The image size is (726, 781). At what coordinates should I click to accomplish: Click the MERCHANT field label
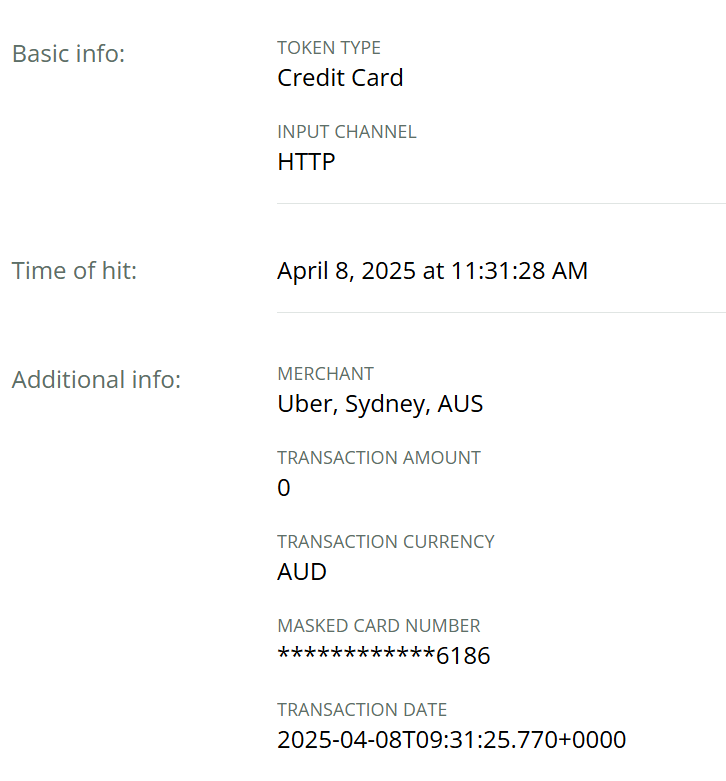pyautogui.click(x=325, y=374)
